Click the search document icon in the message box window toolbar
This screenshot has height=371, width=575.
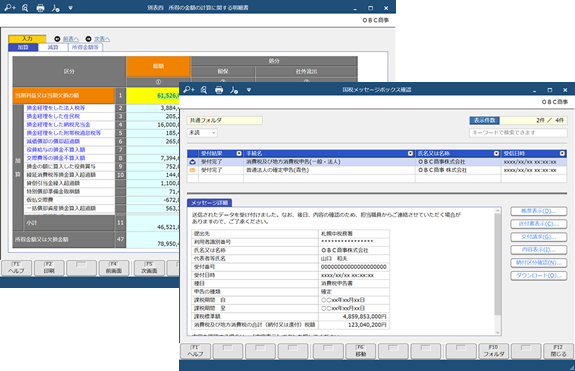pos(204,89)
